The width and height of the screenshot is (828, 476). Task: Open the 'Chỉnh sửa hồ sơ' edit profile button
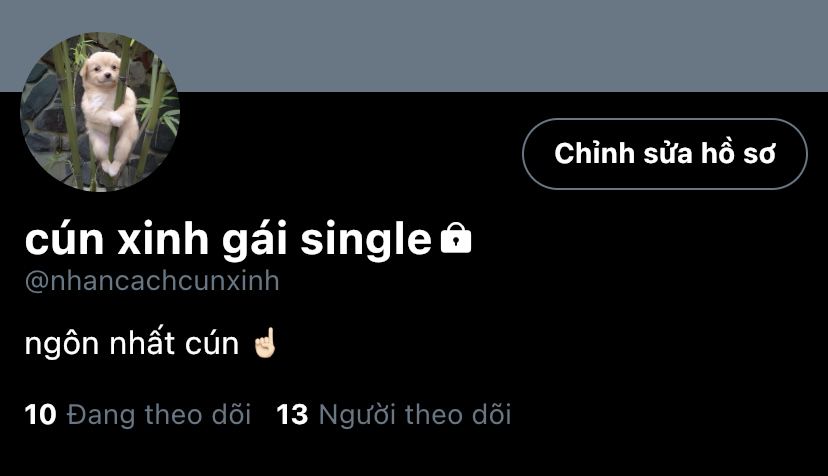(665, 154)
